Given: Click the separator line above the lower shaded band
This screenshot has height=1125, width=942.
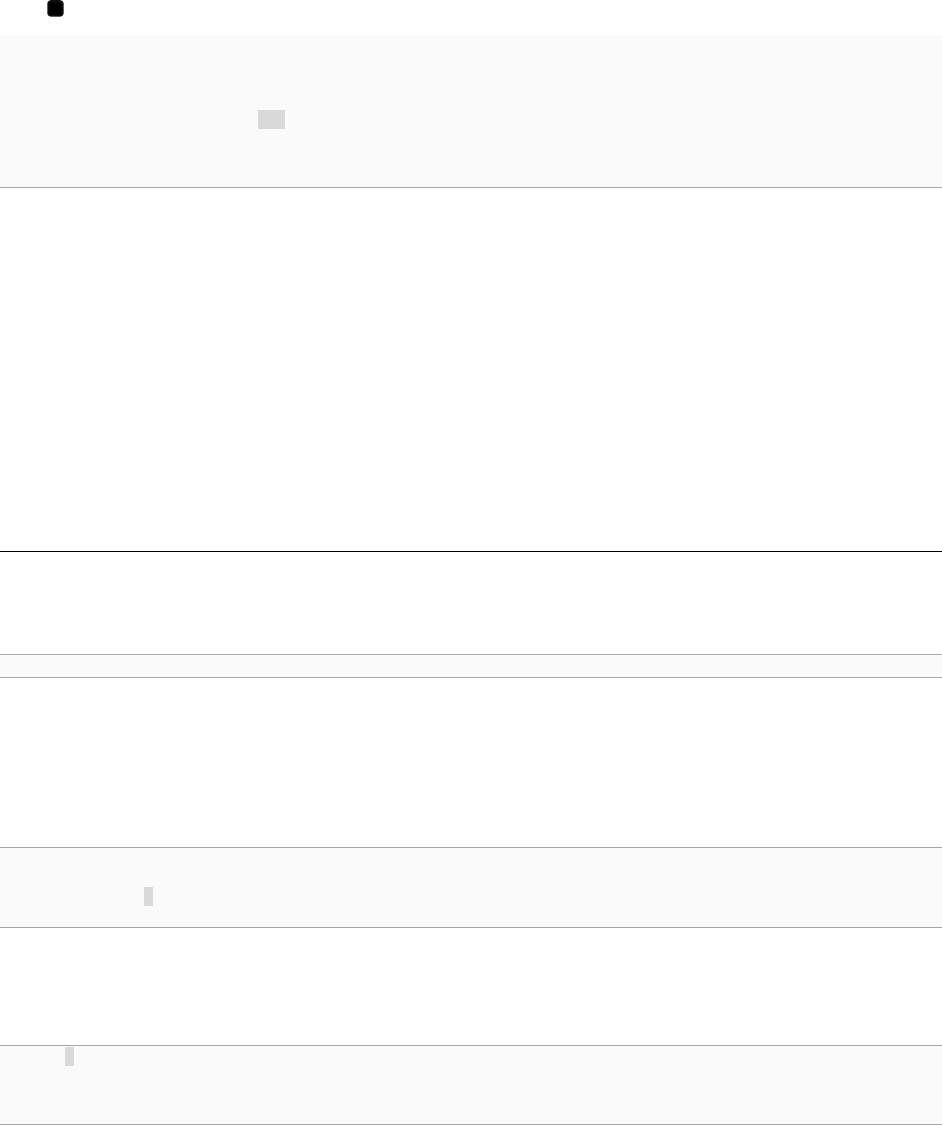Looking at the screenshot, I should click(x=471, y=847).
